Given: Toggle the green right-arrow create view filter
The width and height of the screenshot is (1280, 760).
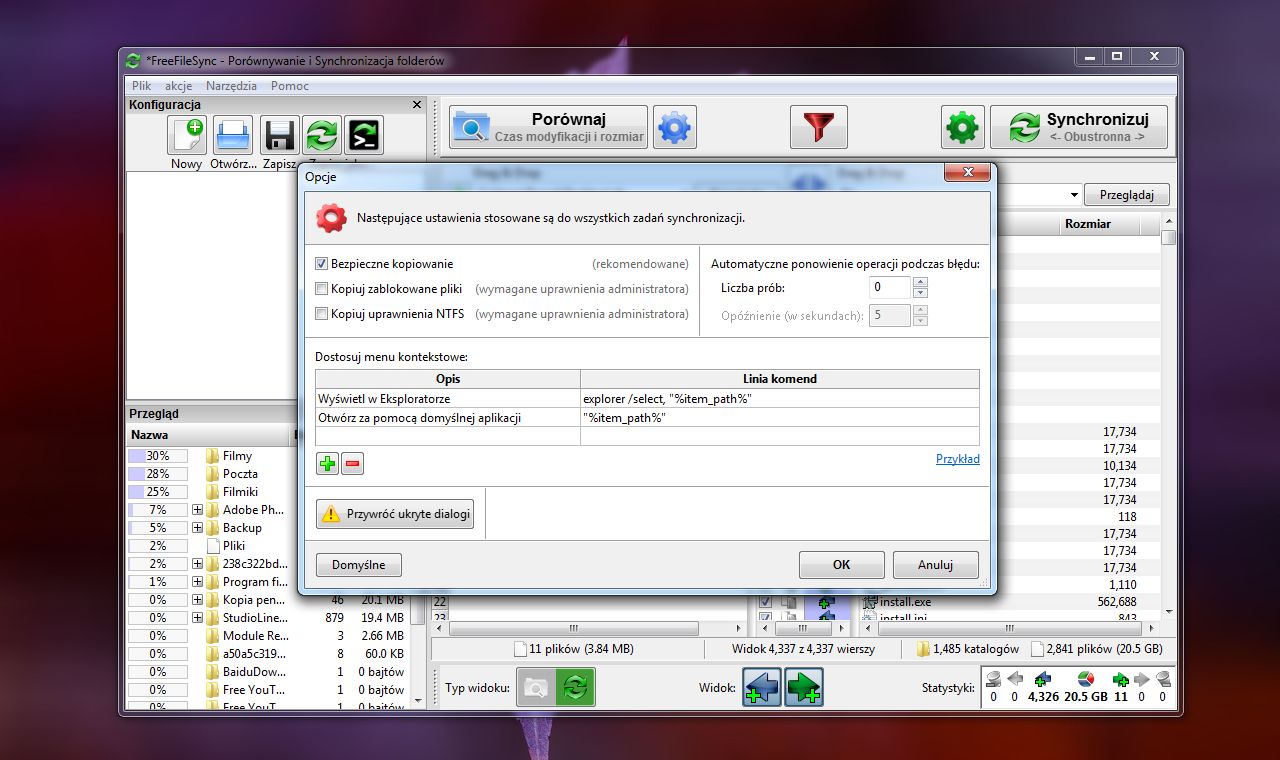Looking at the screenshot, I should 804,687.
